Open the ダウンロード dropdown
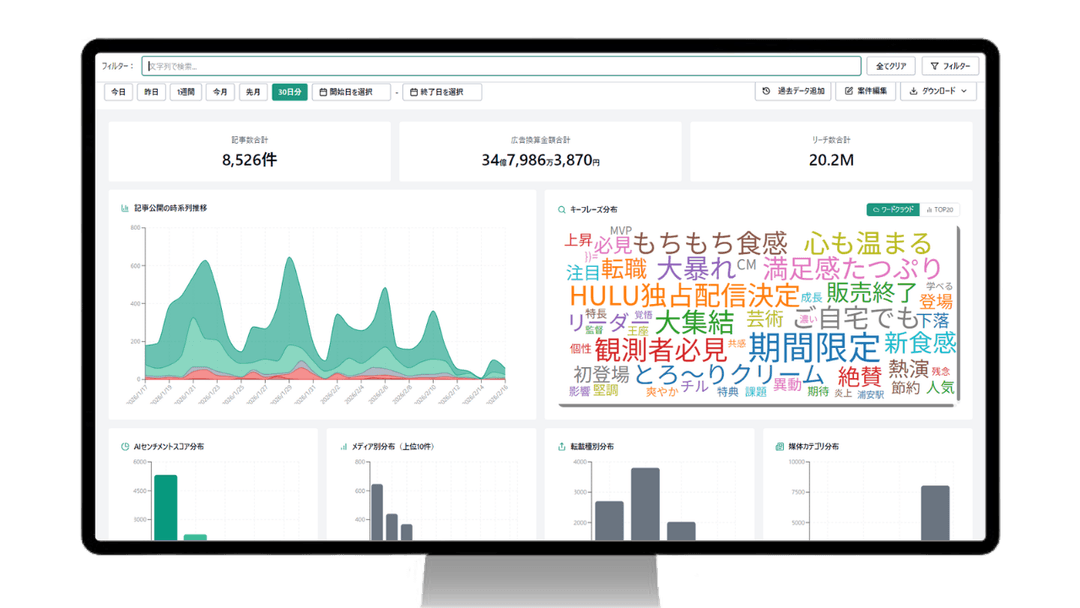This screenshot has width=1080, height=608. [x=939, y=91]
